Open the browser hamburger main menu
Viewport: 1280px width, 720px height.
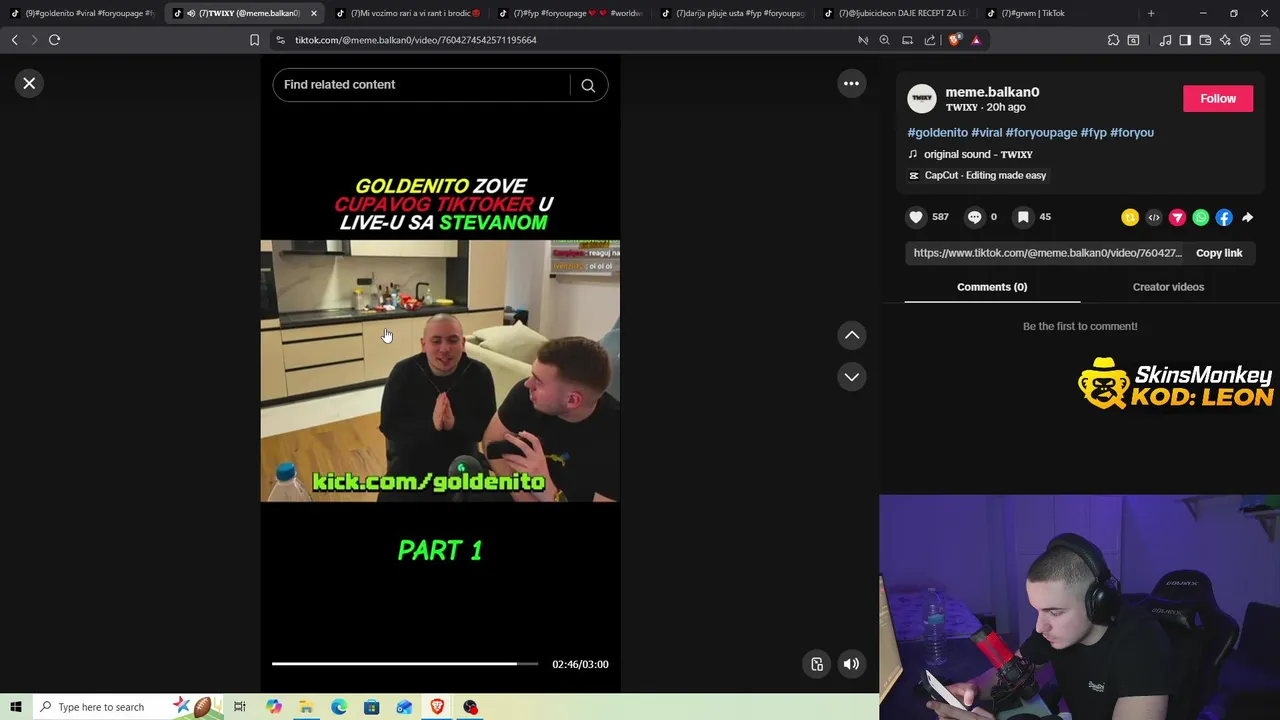click(1265, 40)
